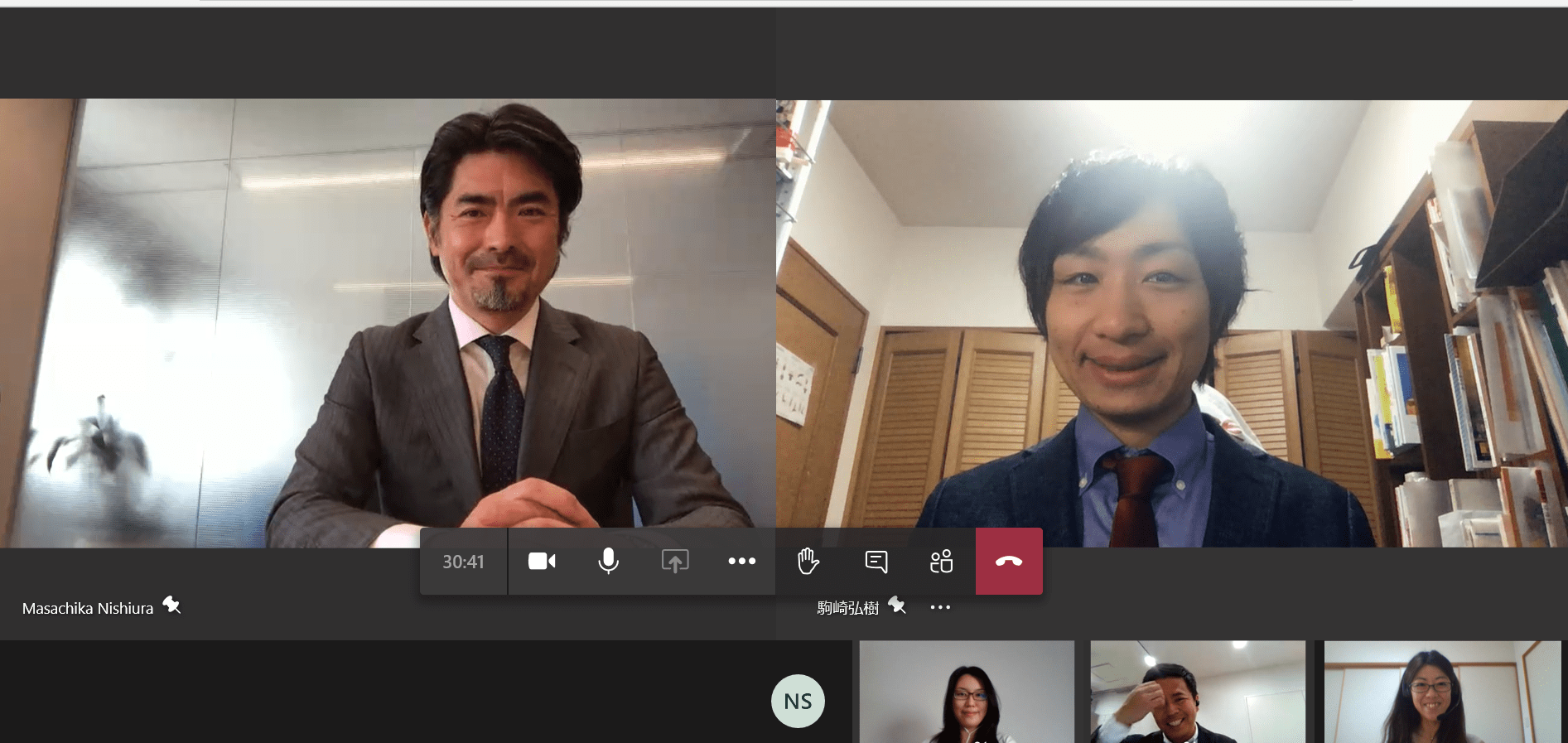Select thumbnail of woman against white wall

967,692
